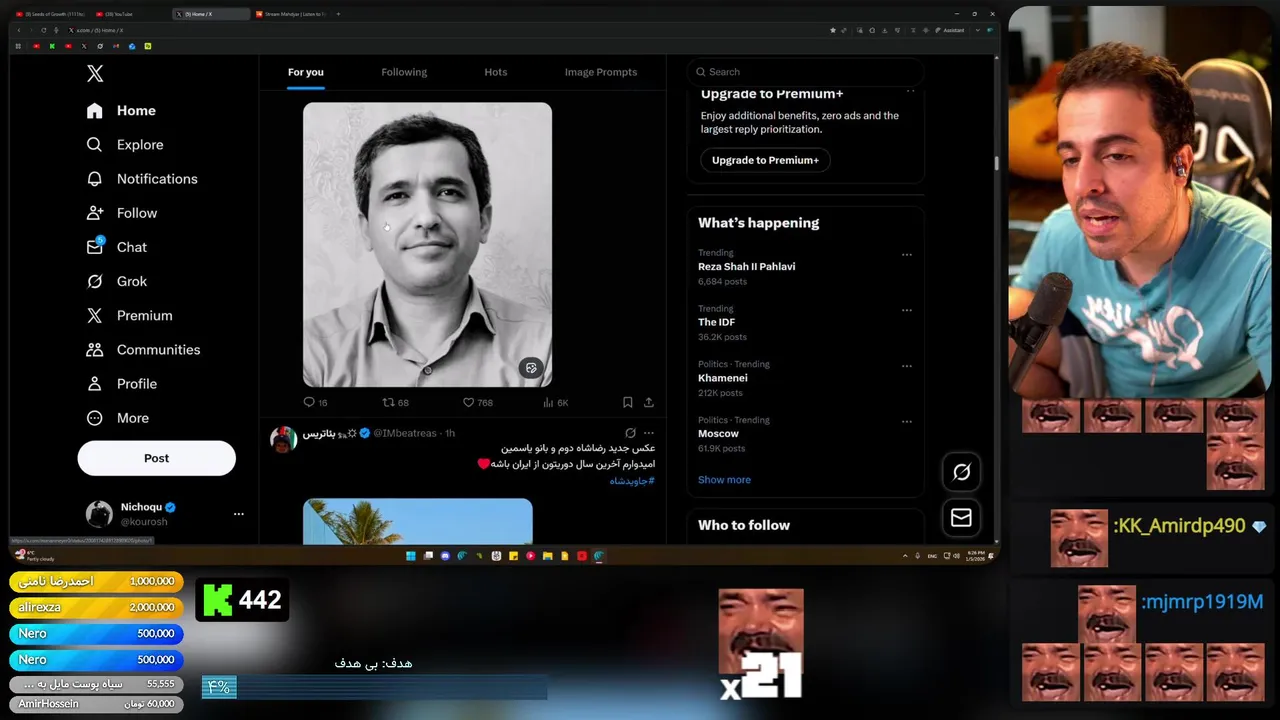1280x720 pixels.
Task: Open Follow in the sidebar
Action: pyautogui.click(x=122, y=213)
